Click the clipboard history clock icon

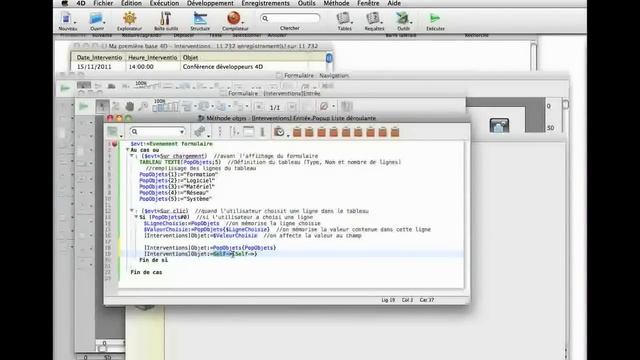[279, 131]
